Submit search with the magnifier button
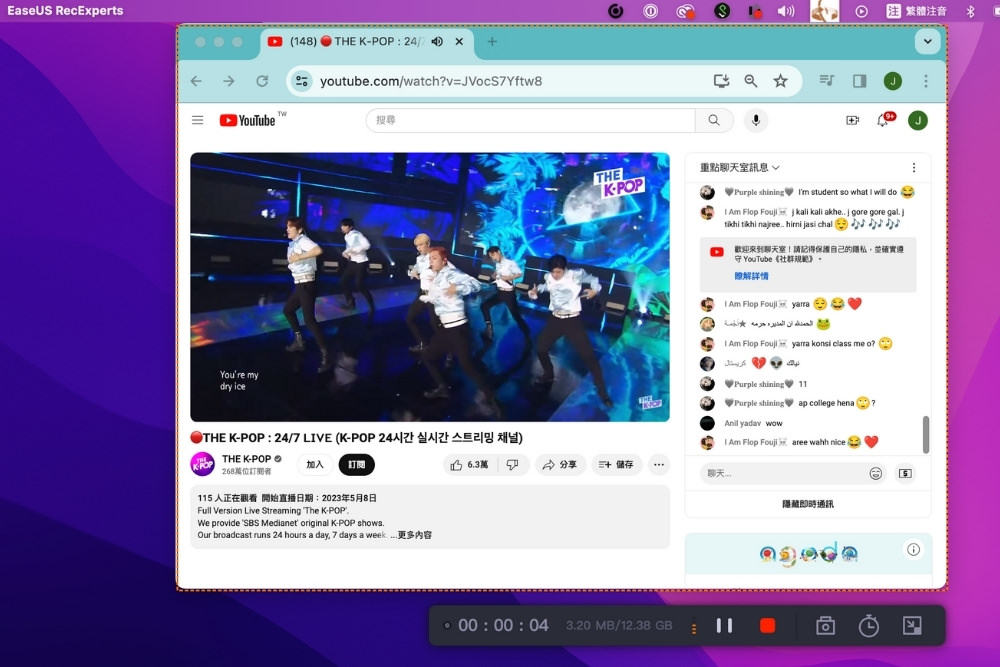Image resolution: width=1000 pixels, height=667 pixels. (714, 120)
